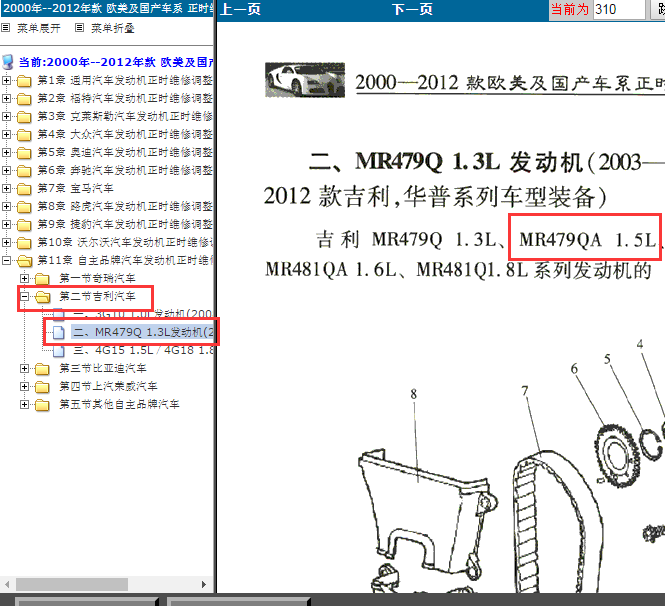This screenshot has width=665, height=606.
Task: Open 三、4G15 1.5L / 4G18 entry
Action: point(143,350)
